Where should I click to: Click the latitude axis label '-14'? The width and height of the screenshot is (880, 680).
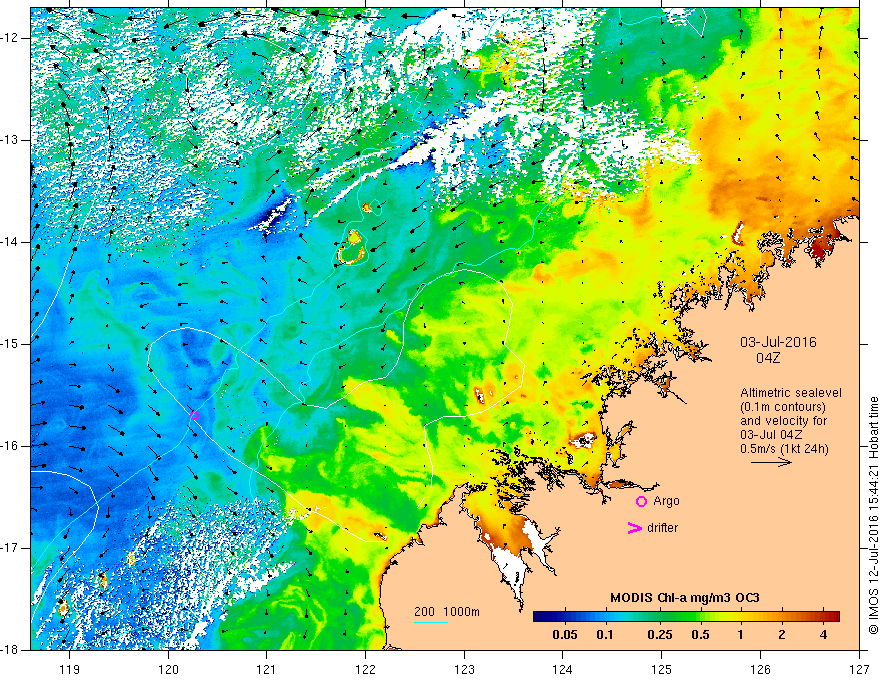pyautogui.click(x=11, y=242)
